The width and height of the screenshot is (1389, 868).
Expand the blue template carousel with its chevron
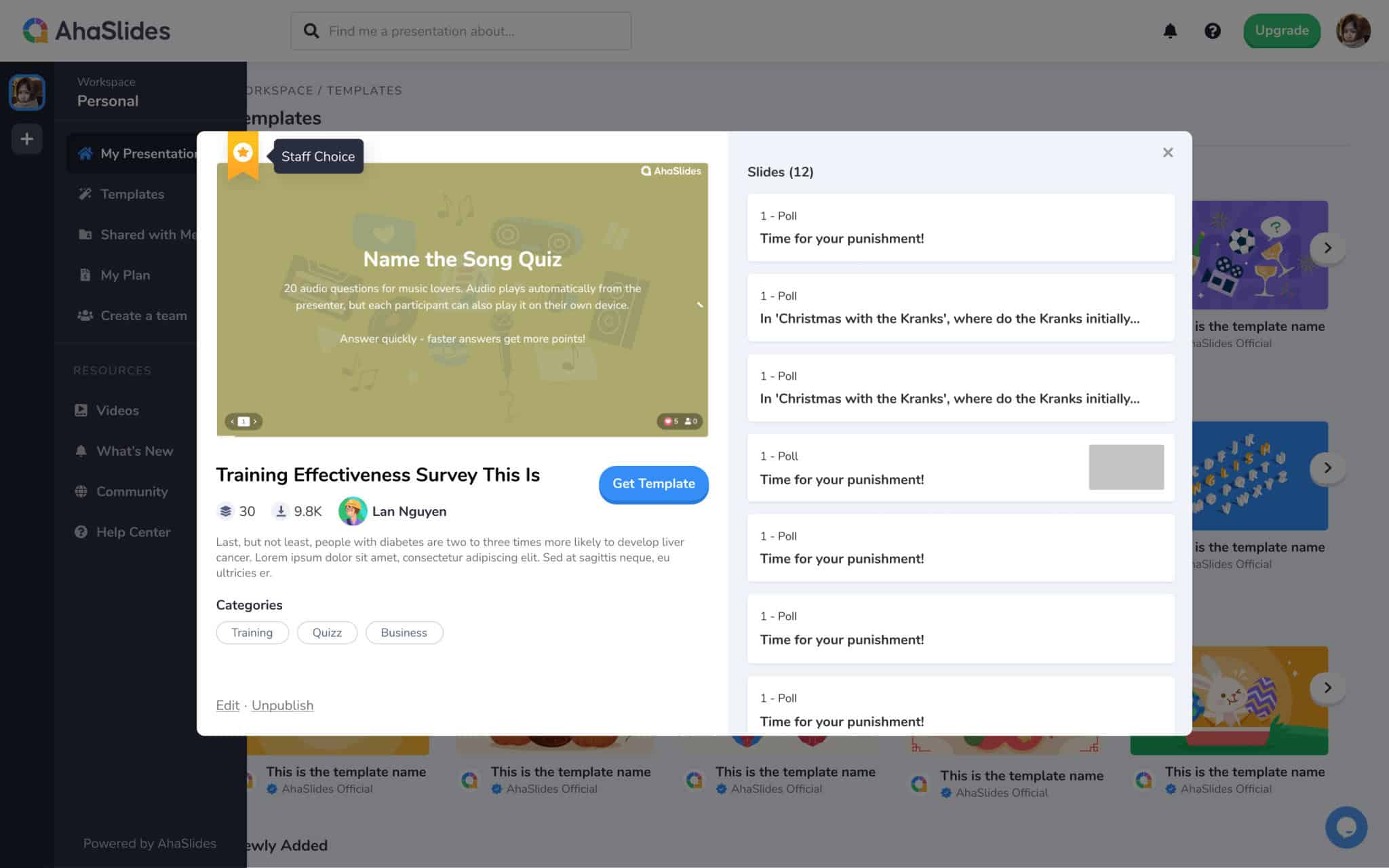coord(1327,467)
